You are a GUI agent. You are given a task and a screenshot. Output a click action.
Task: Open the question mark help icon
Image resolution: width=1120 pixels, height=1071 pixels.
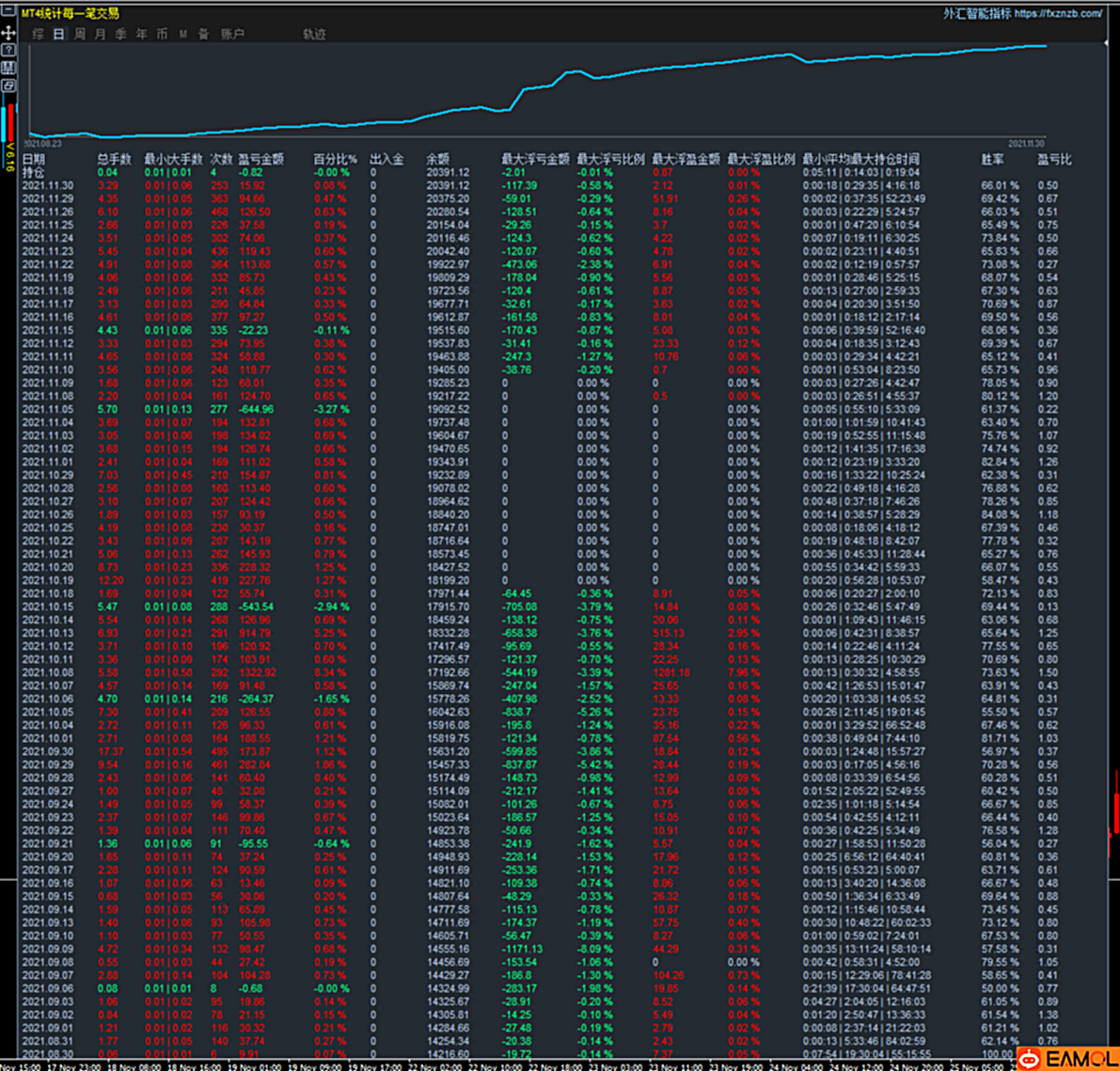point(8,50)
